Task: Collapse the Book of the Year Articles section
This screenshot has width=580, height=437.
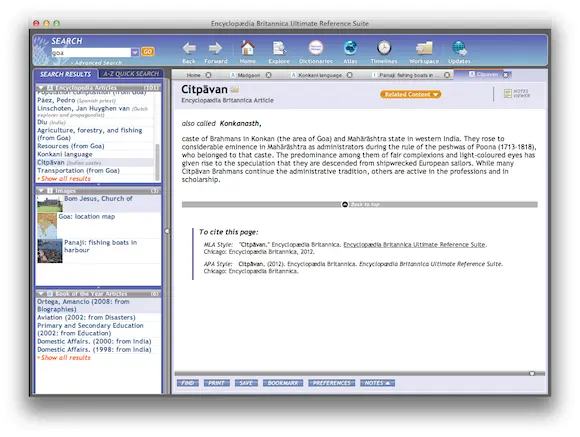Action: [x=41, y=294]
